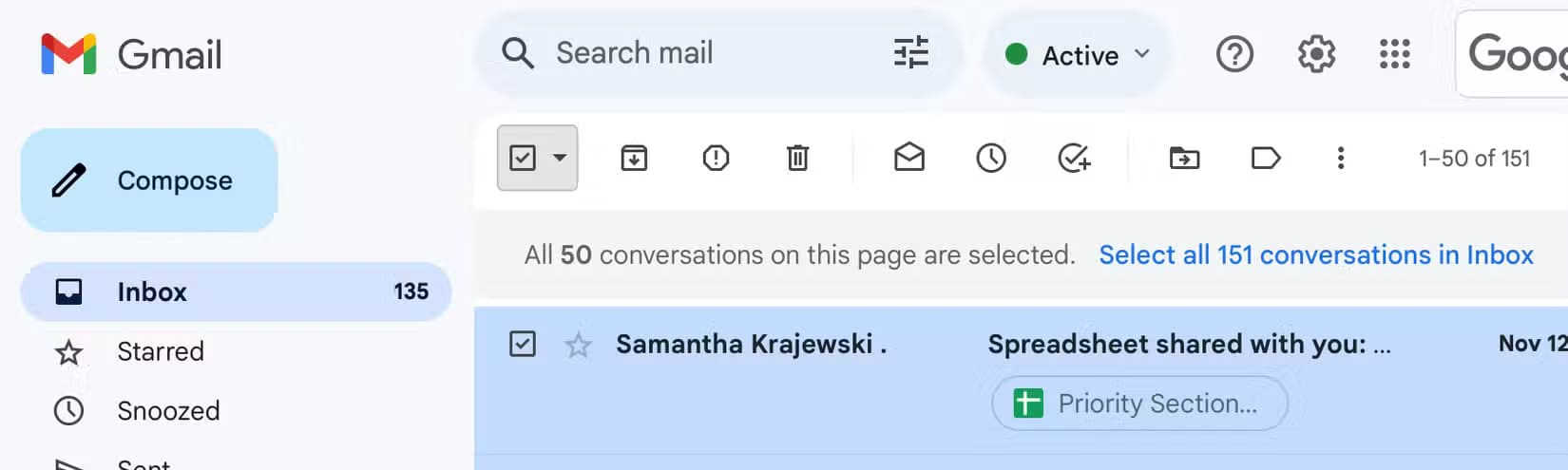The height and width of the screenshot is (470, 1568).
Task: Report selected emails as spam
Action: (x=716, y=158)
